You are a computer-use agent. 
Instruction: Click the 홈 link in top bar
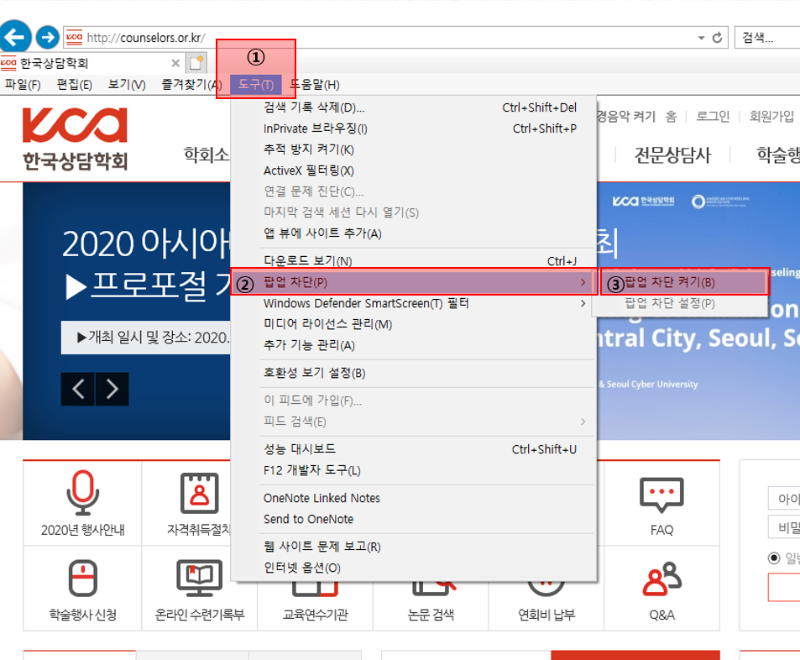tap(671, 117)
